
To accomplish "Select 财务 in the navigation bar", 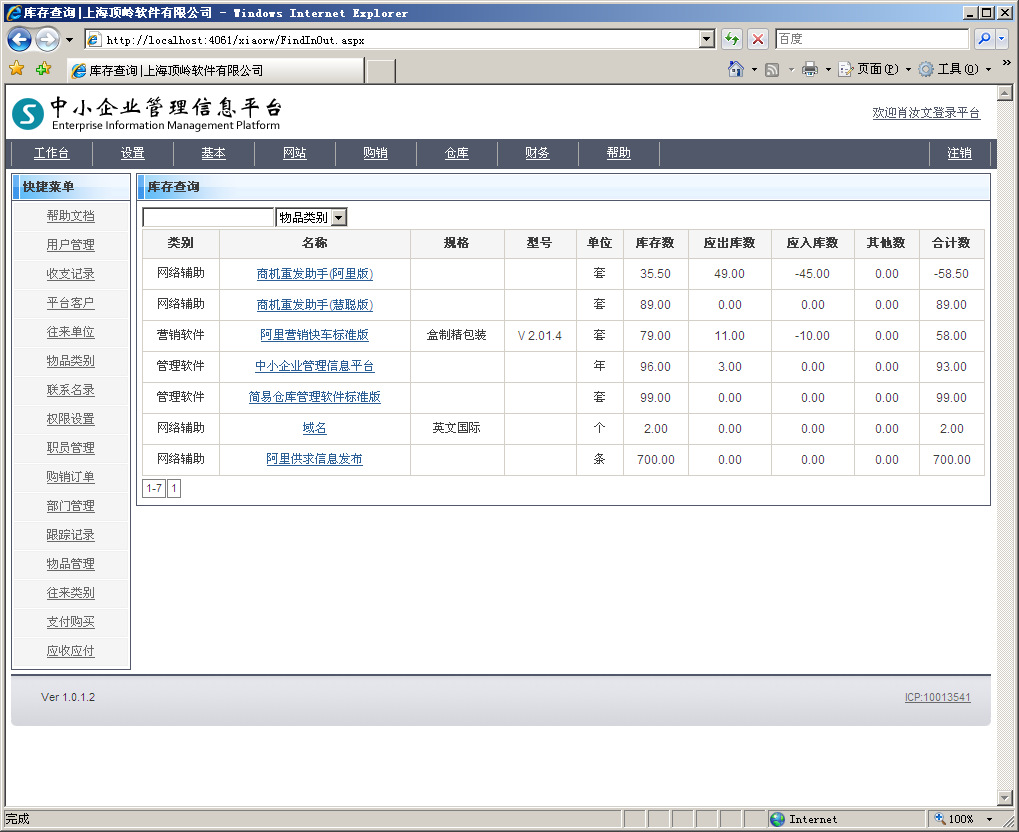I will tap(537, 153).
